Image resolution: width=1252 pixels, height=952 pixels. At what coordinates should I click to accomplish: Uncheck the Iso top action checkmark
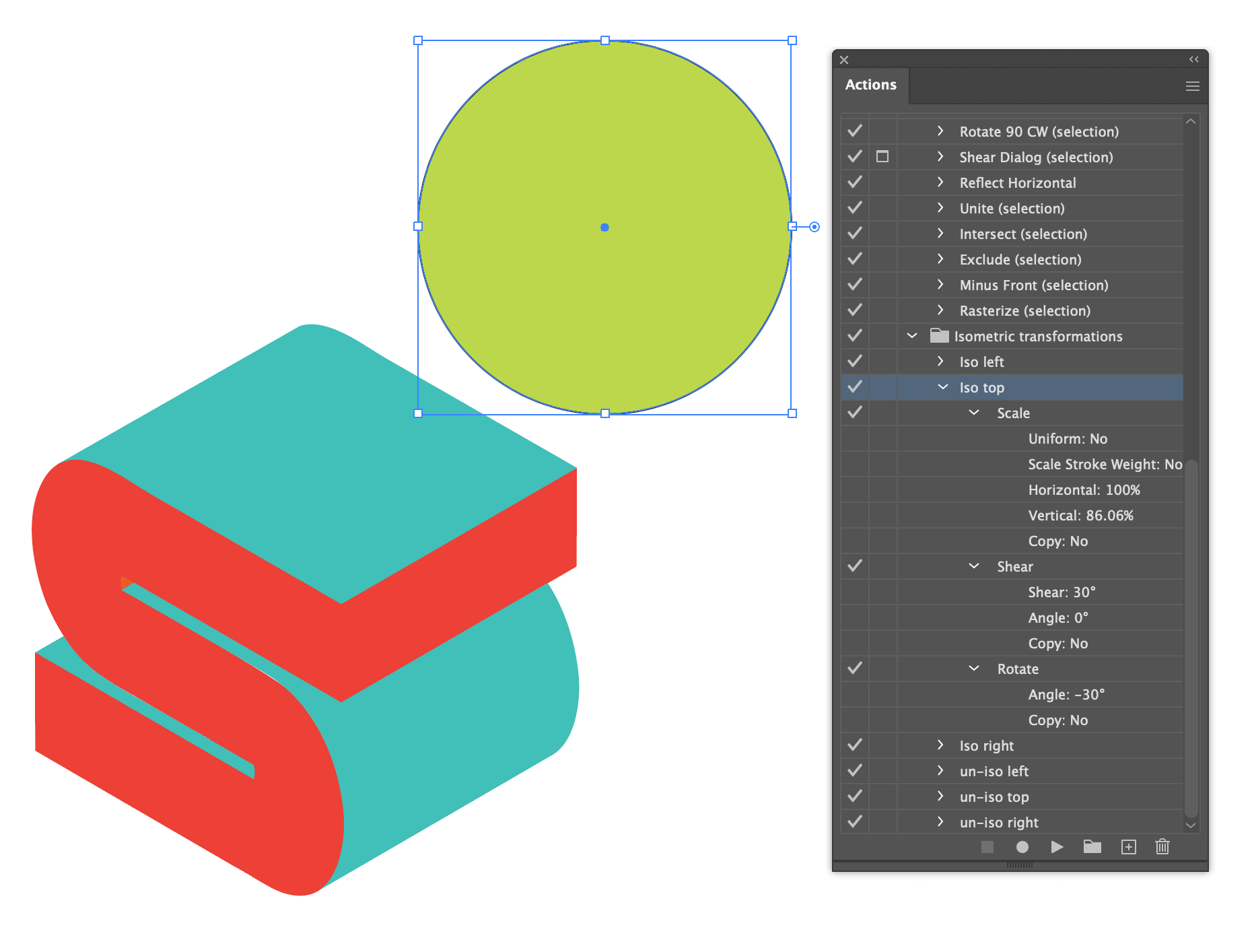click(x=854, y=386)
